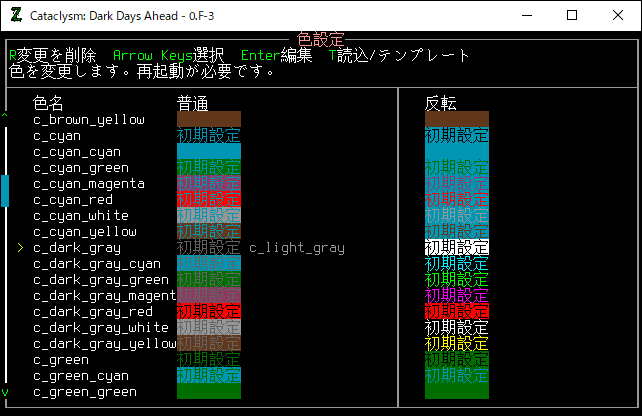Click the c_cyan_red normal color swatch
The width and height of the screenshot is (642, 416).
208,200
